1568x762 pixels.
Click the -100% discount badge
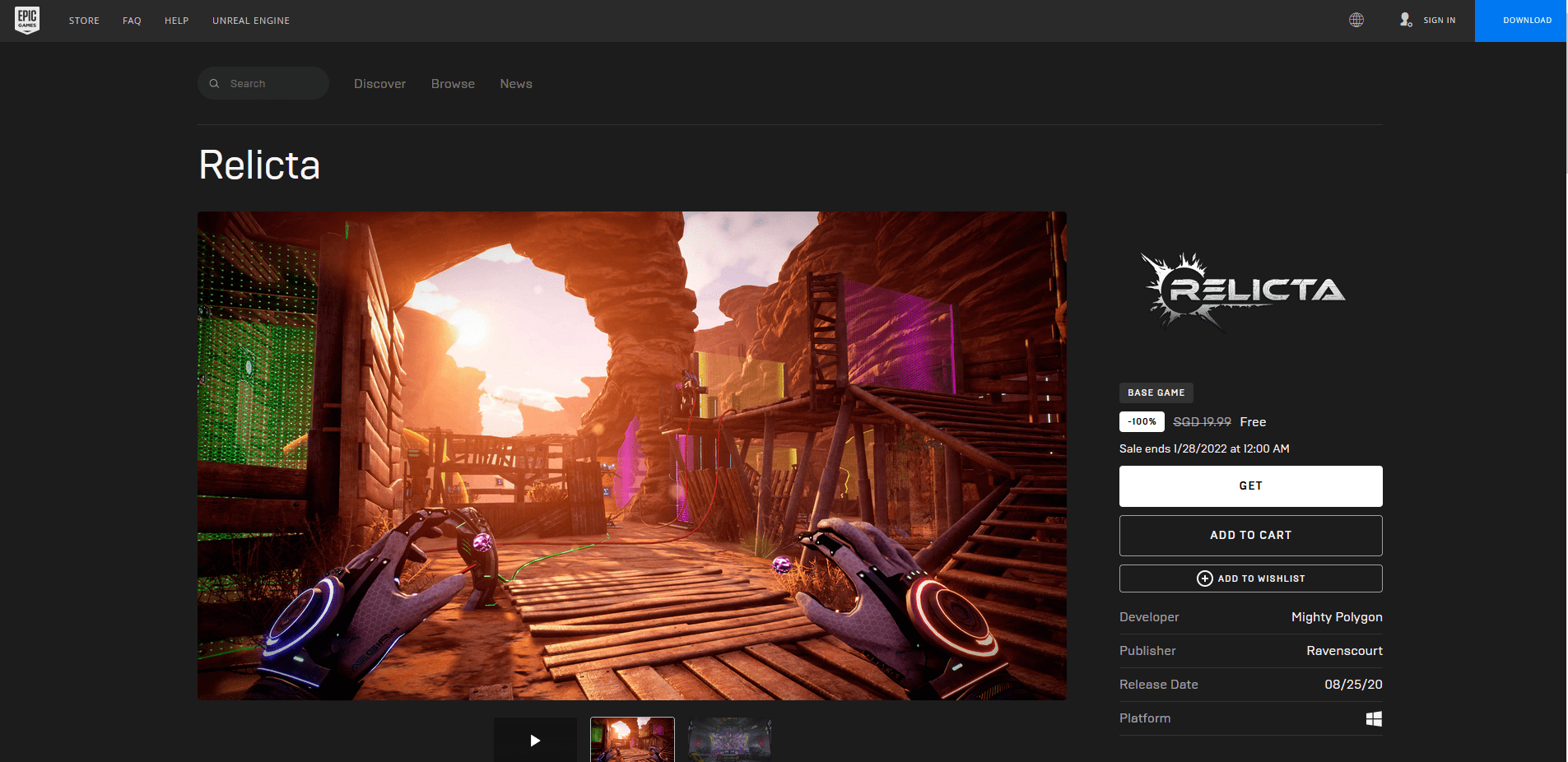(1142, 421)
